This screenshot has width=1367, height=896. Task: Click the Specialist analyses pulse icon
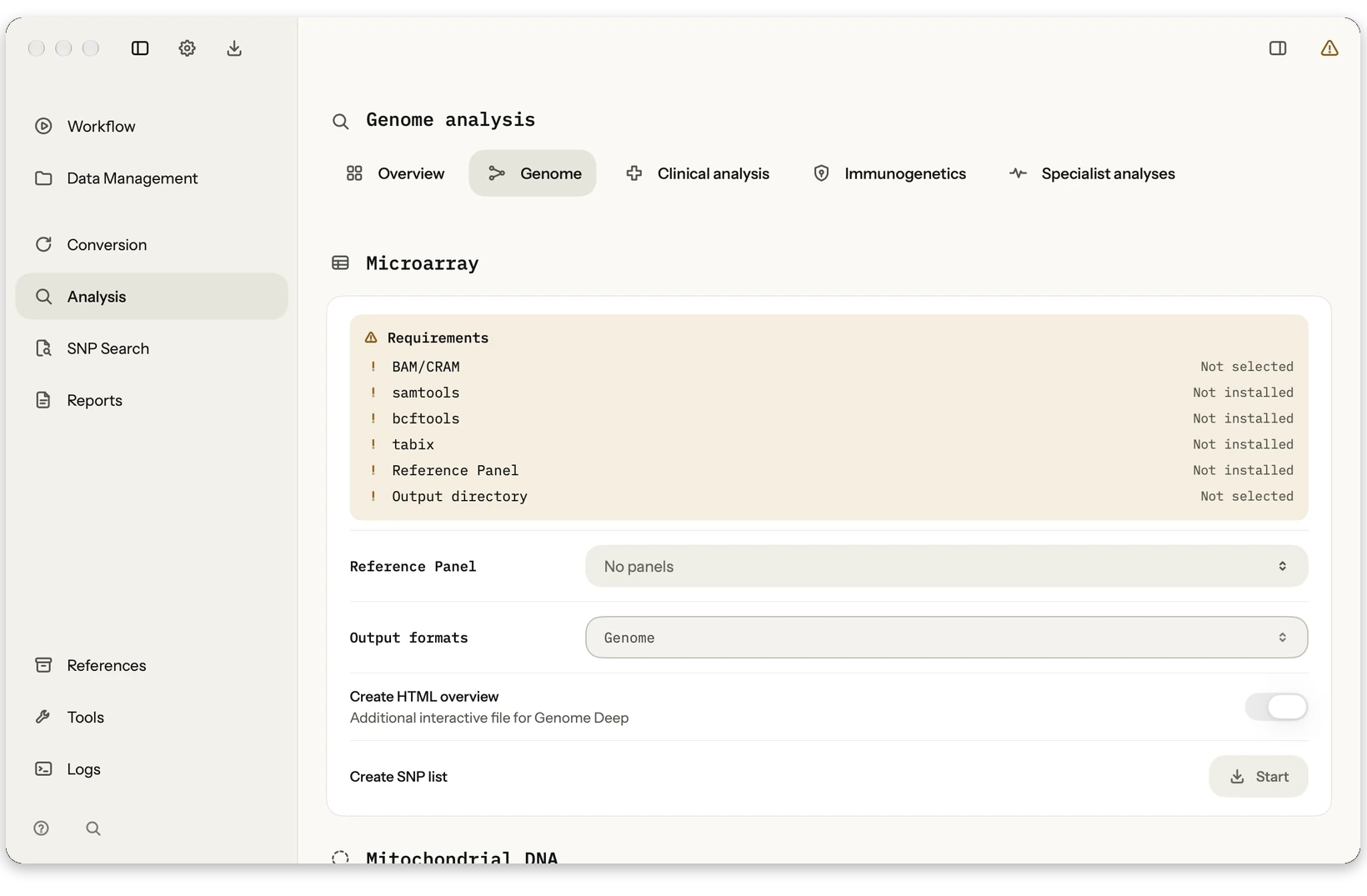coord(1018,173)
